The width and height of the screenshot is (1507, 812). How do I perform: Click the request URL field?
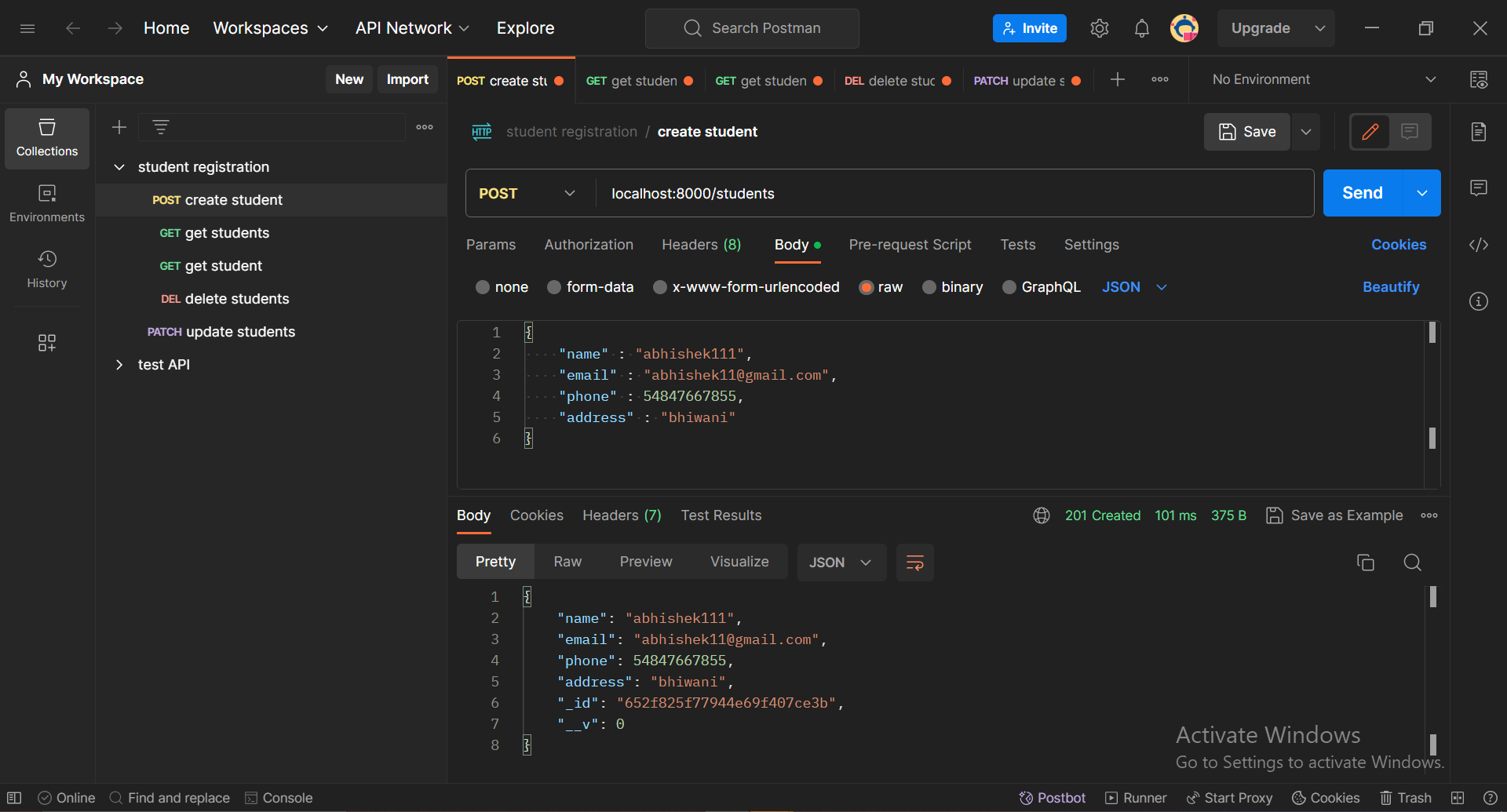(863, 192)
